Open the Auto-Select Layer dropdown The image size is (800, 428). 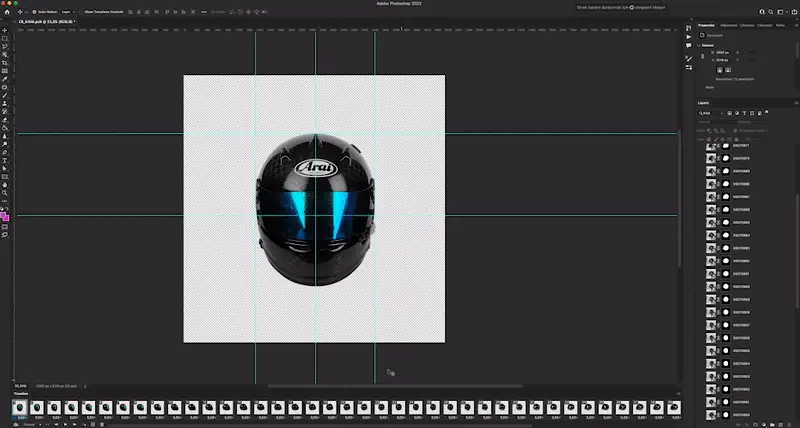(x=68, y=12)
